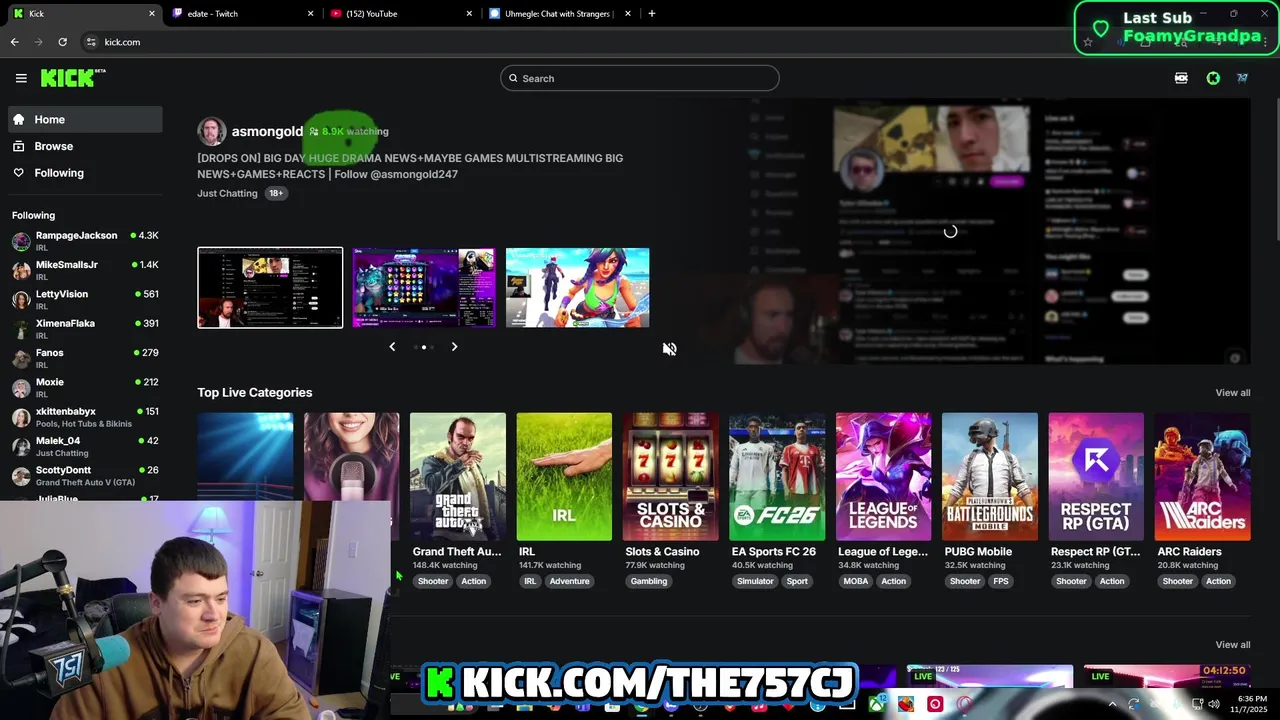This screenshot has width=1280, height=720.
Task: Open asmongold's avatar
Action: pos(211,131)
